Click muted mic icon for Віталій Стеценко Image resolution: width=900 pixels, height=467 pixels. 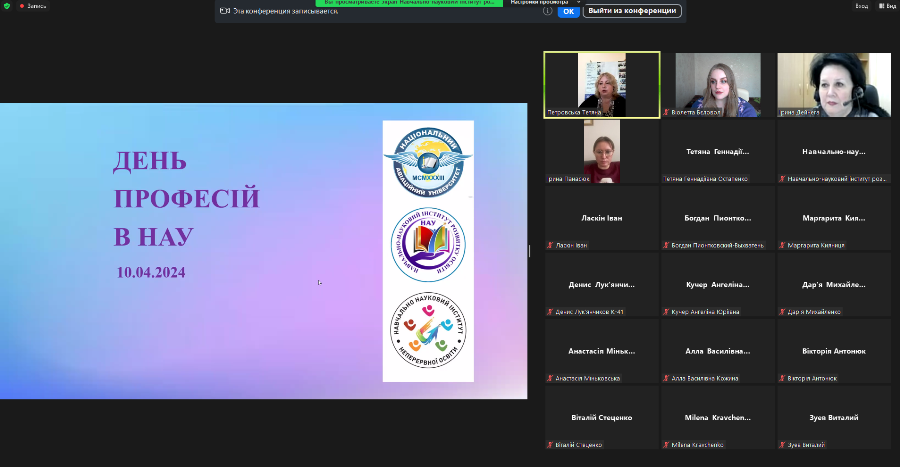point(550,445)
